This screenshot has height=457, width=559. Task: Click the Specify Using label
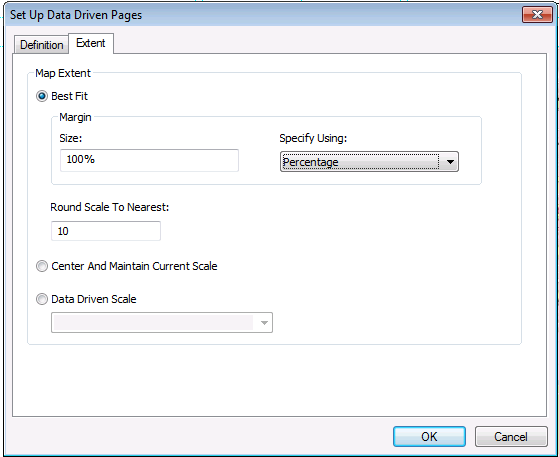[313, 138]
